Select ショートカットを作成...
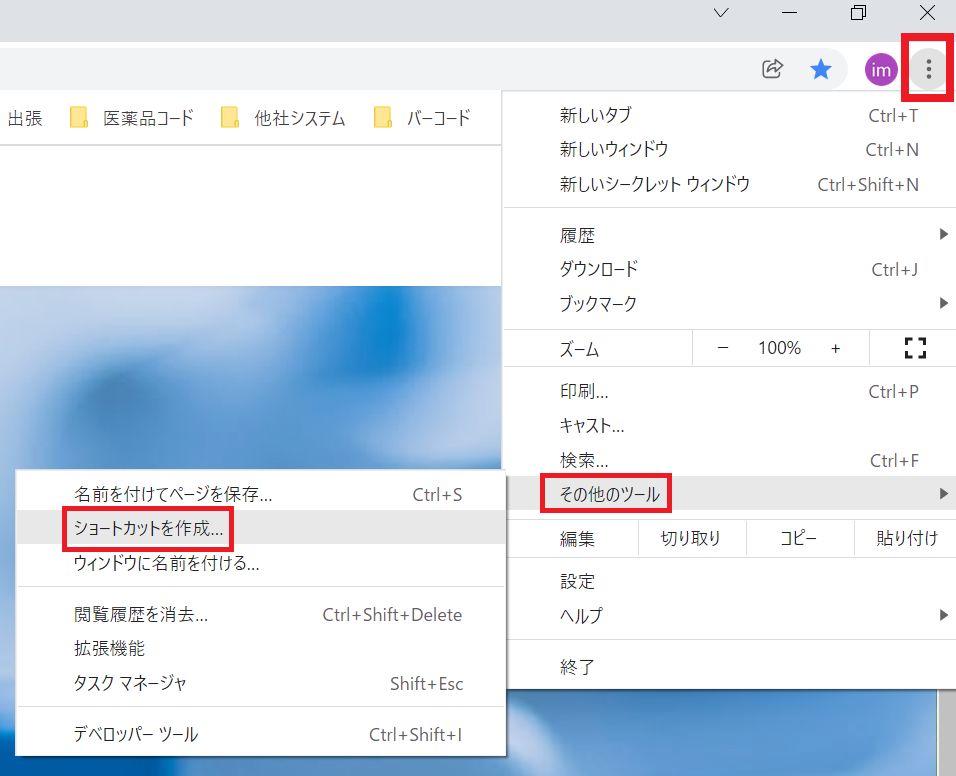 [x=261, y=528]
